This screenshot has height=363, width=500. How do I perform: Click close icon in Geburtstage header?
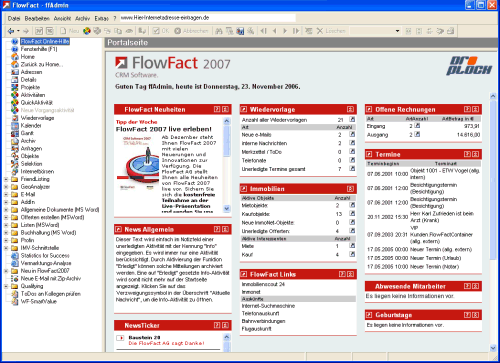[x=476, y=315]
